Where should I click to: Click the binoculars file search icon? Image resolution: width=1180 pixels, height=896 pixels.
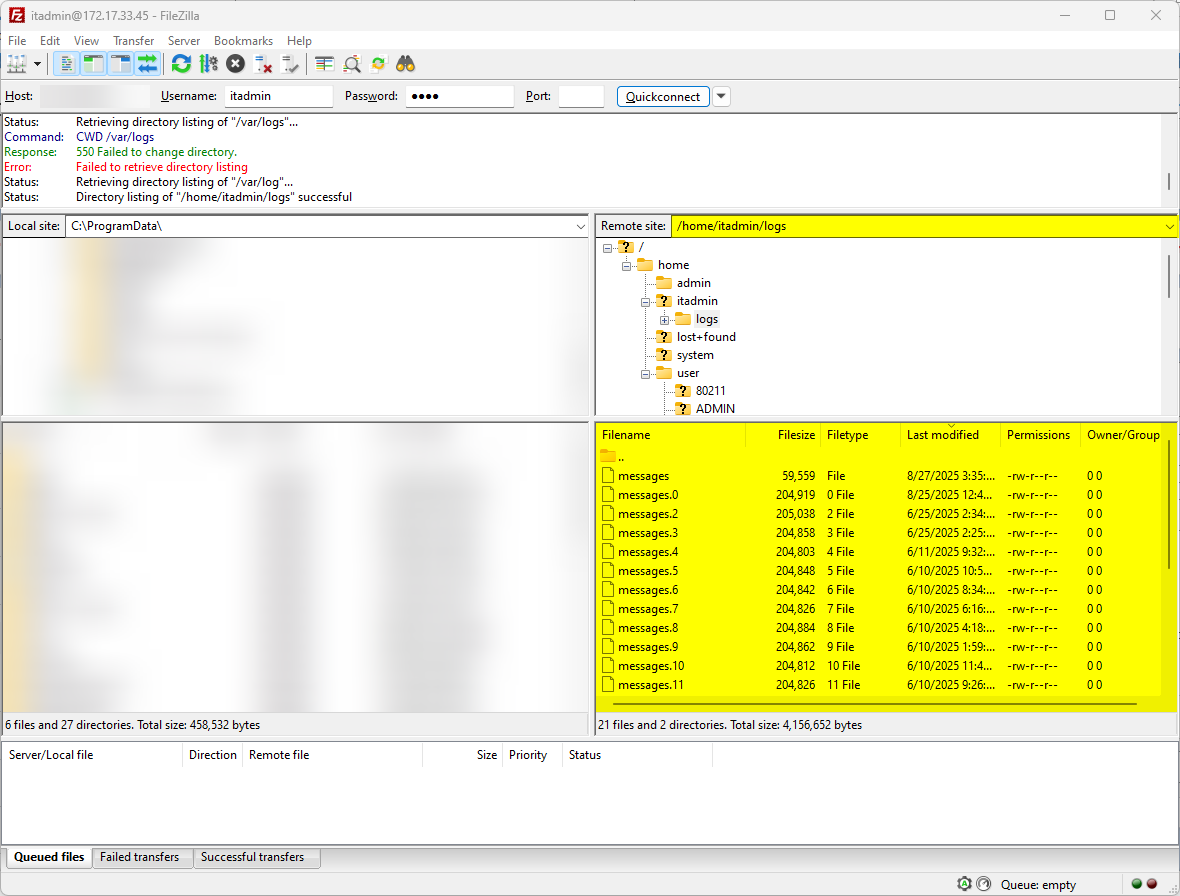tap(405, 64)
